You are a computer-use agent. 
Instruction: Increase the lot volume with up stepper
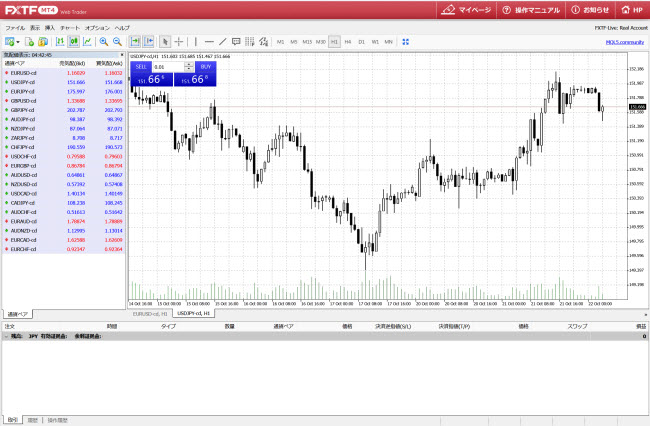tap(187, 64)
